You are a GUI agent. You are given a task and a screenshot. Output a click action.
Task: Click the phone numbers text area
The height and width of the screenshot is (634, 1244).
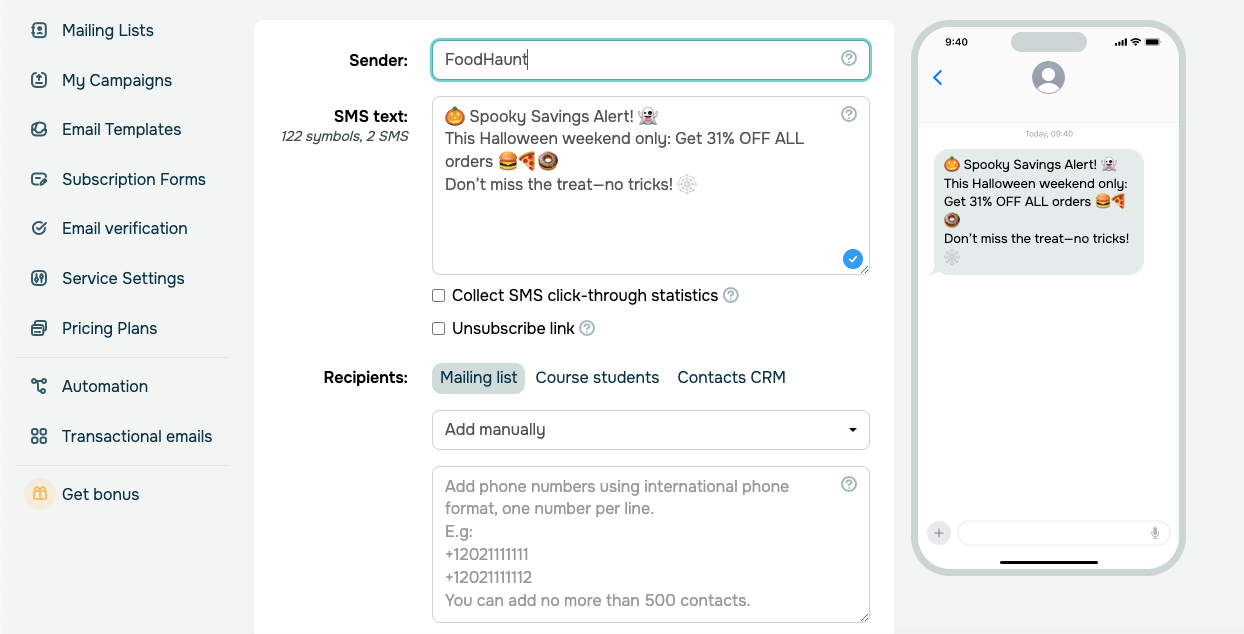click(x=640, y=560)
